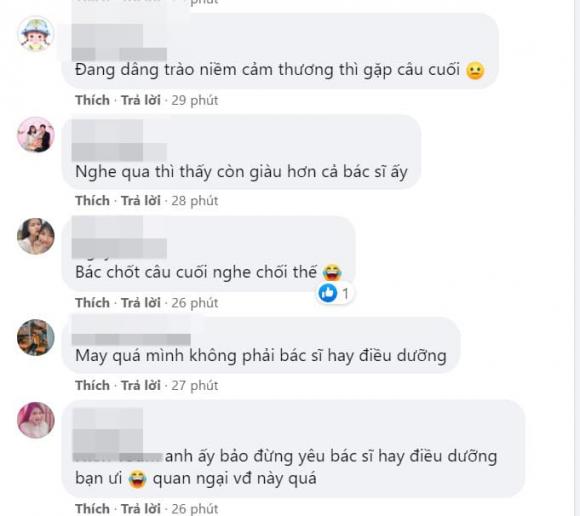Like the 'Nghe qua thì thấy' comment
The height and width of the screenshot is (516, 580).
coord(92,201)
